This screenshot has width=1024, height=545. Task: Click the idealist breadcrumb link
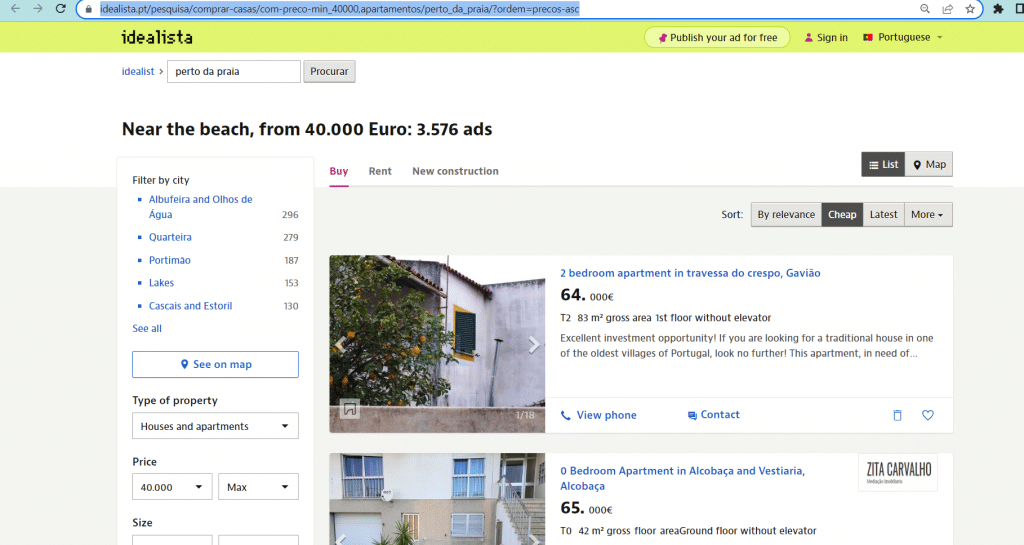(138, 71)
